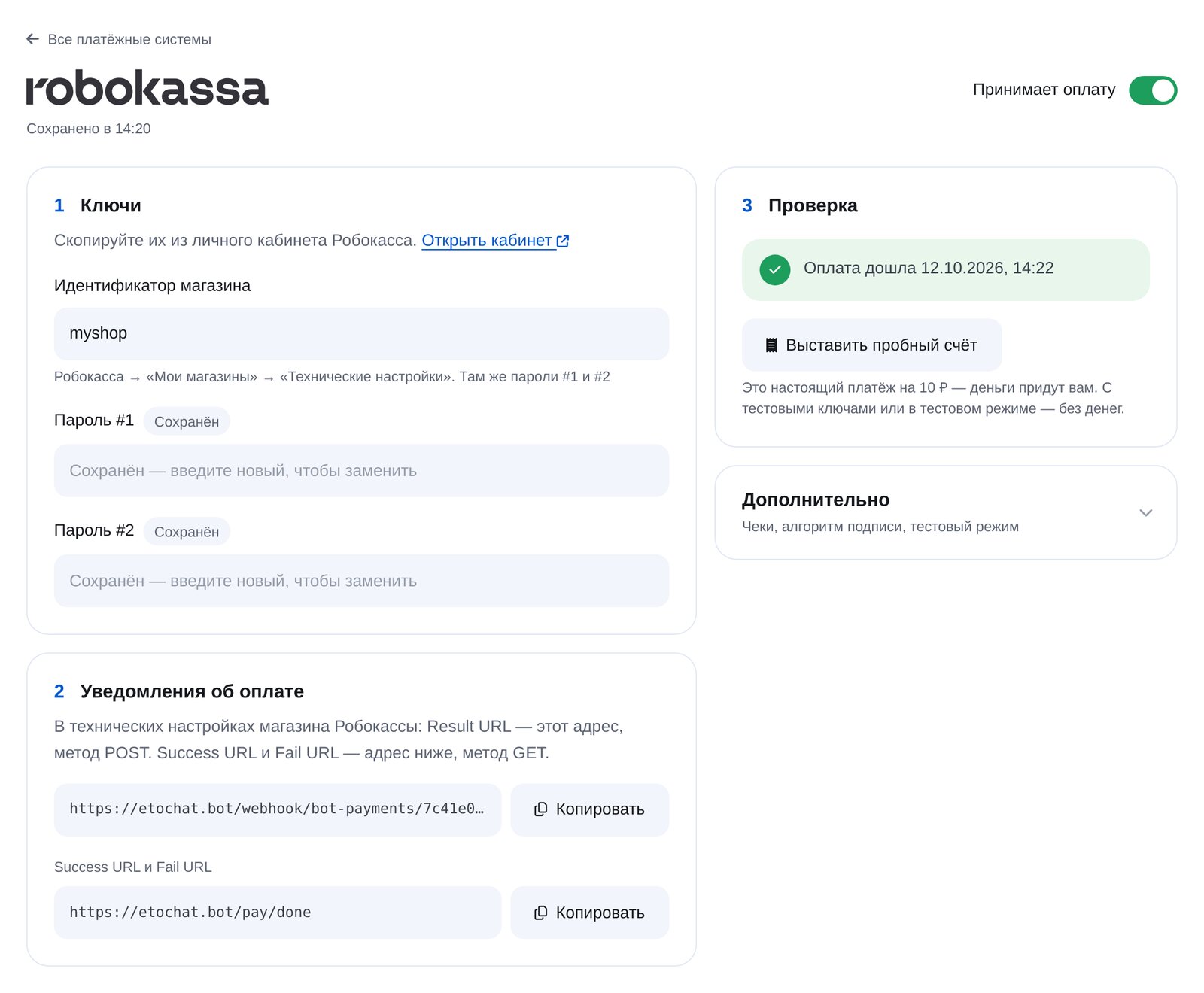Click the Принимает оплату label

click(1044, 90)
